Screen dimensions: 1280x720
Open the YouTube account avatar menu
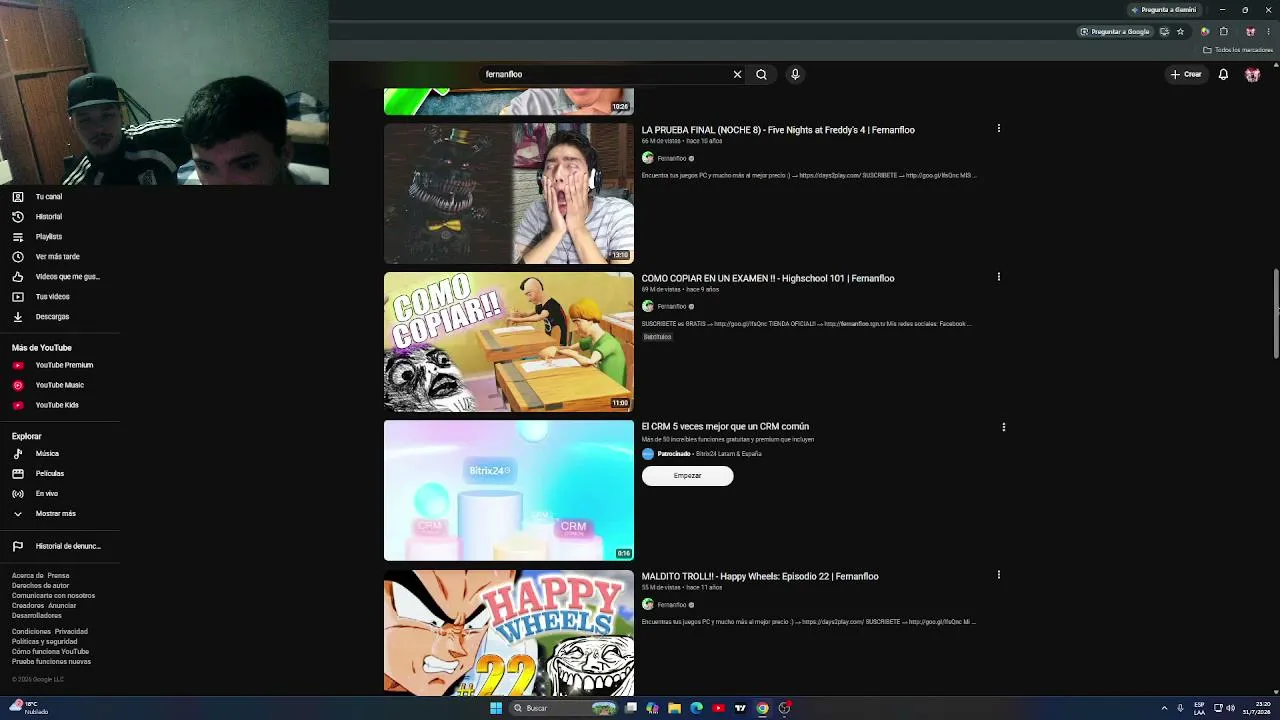pos(1252,74)
